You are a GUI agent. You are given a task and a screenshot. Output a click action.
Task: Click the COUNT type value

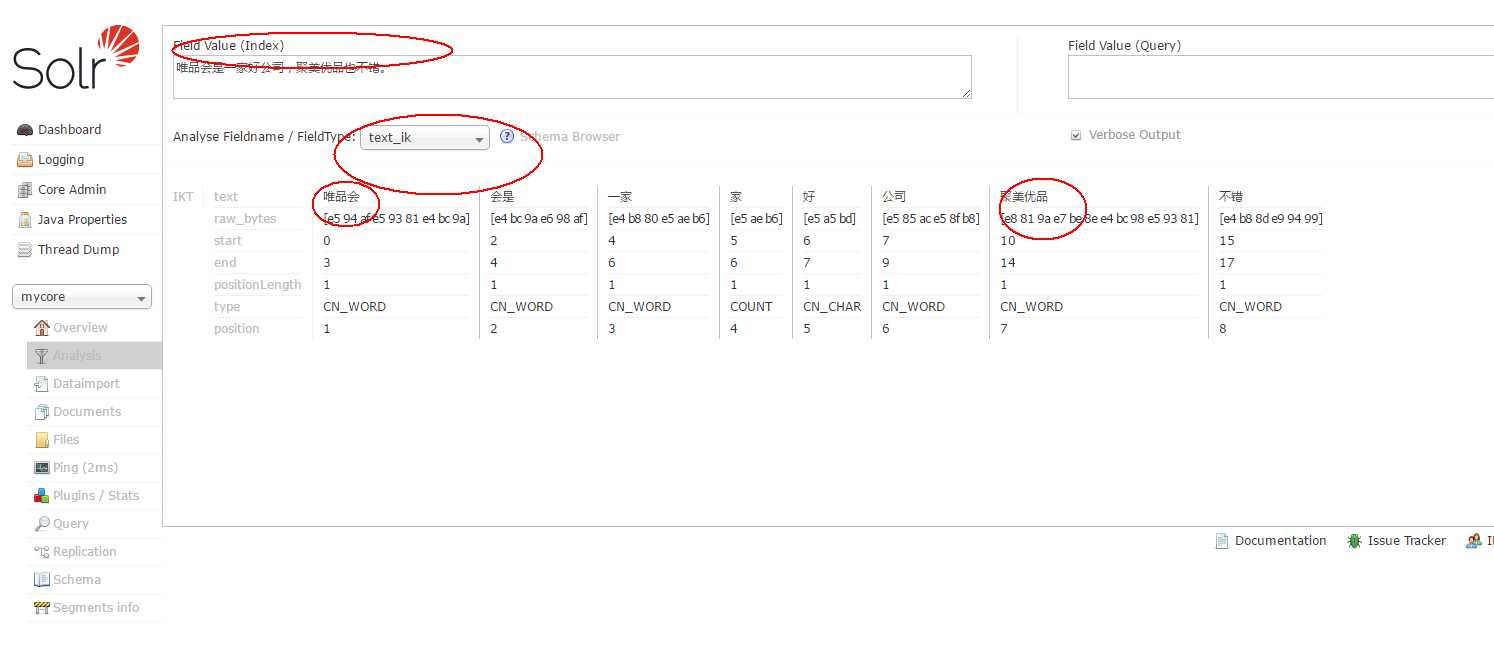click(751, 307)
